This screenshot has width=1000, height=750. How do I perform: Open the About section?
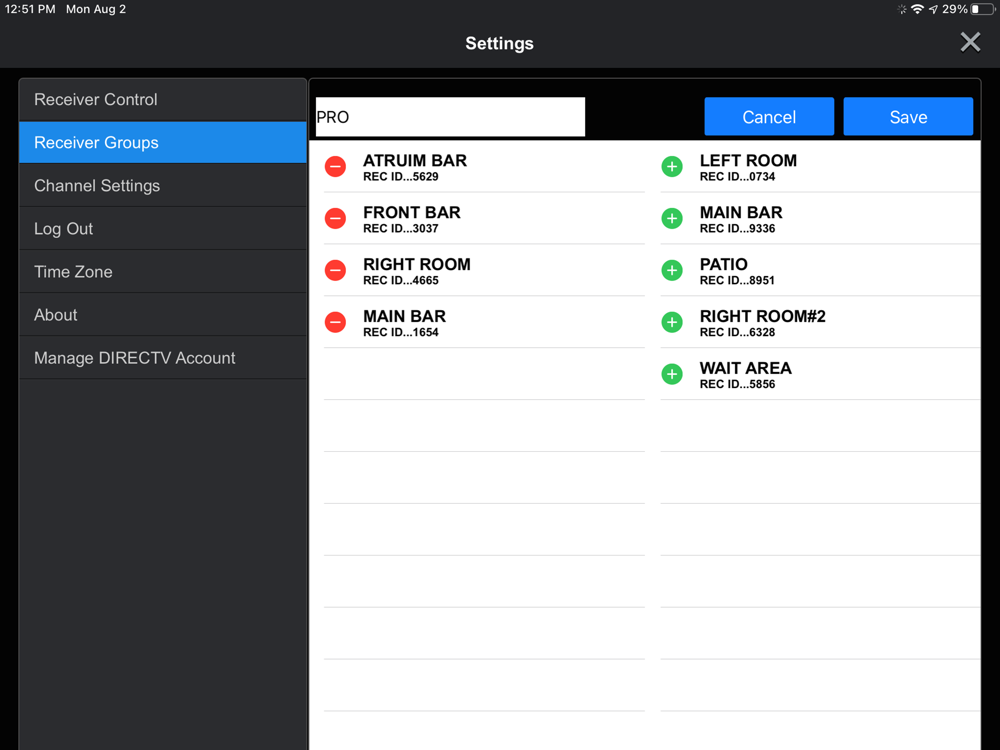[163, 315]
